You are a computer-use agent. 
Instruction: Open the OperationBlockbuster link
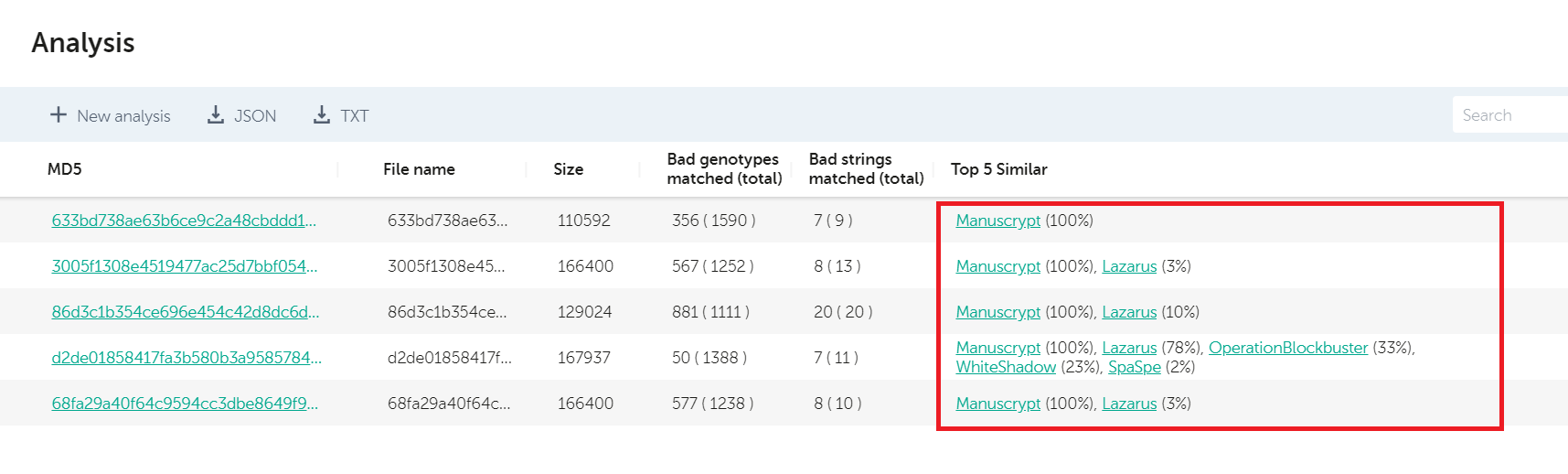point(1287,348)
